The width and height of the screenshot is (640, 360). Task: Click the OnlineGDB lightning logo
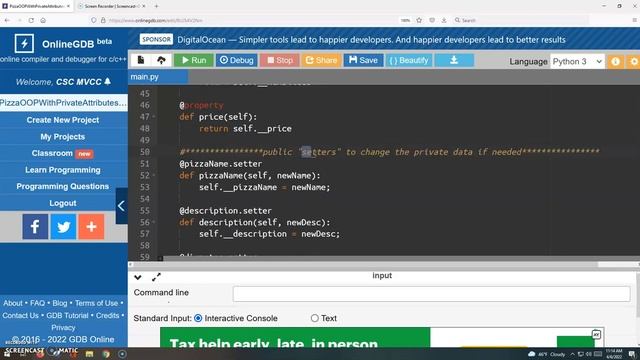pos(24,43)
